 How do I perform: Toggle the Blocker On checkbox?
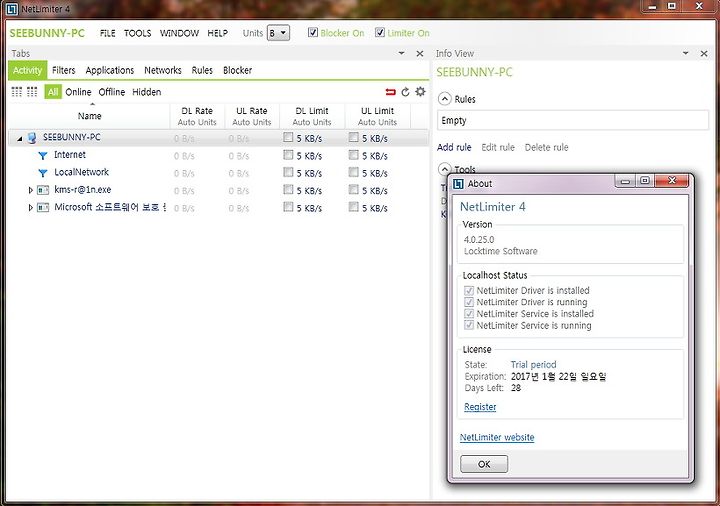pyautogui.click(x=313, y=32)
